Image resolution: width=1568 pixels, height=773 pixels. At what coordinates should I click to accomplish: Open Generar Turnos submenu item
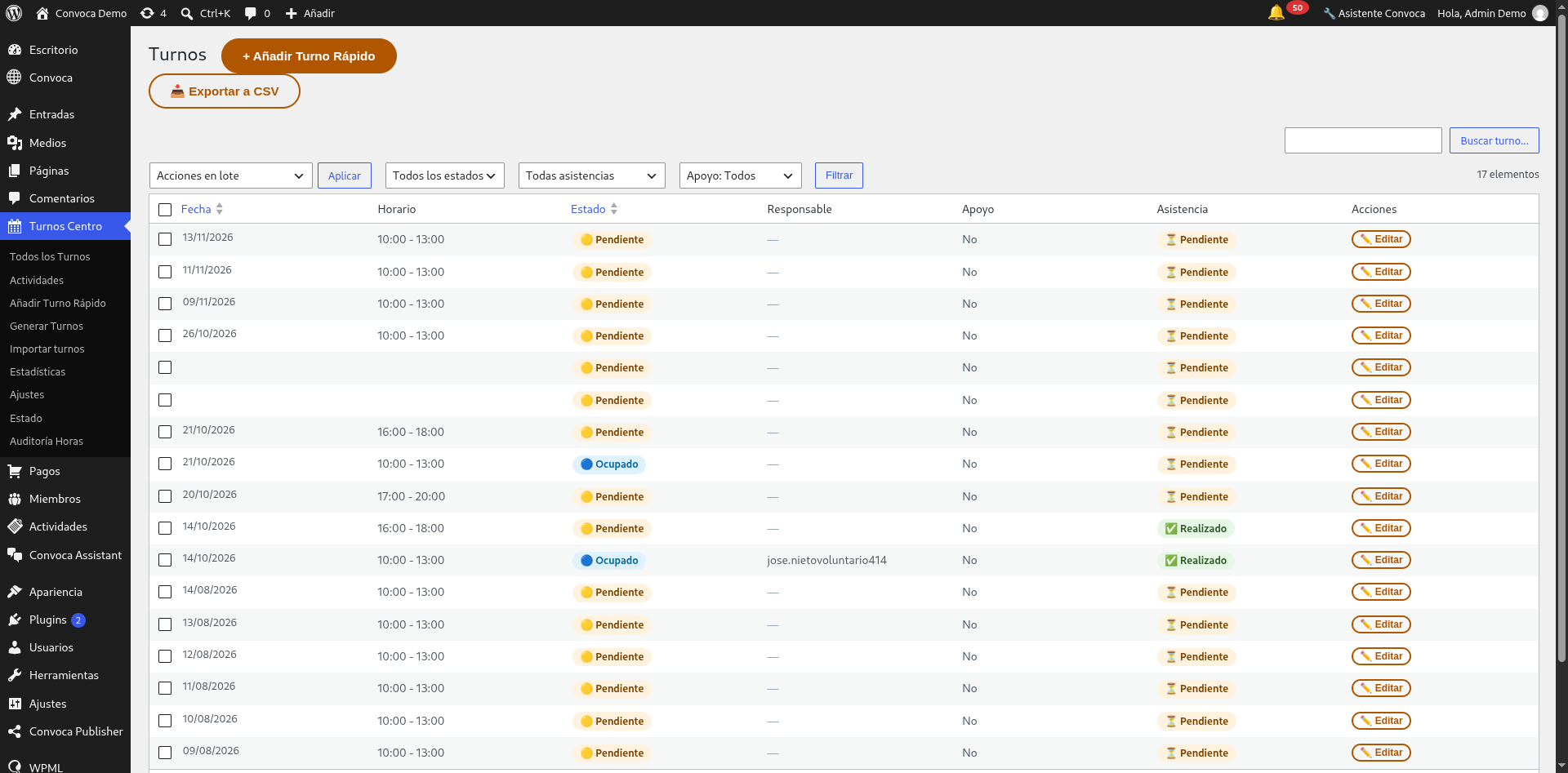click(47, 326)
